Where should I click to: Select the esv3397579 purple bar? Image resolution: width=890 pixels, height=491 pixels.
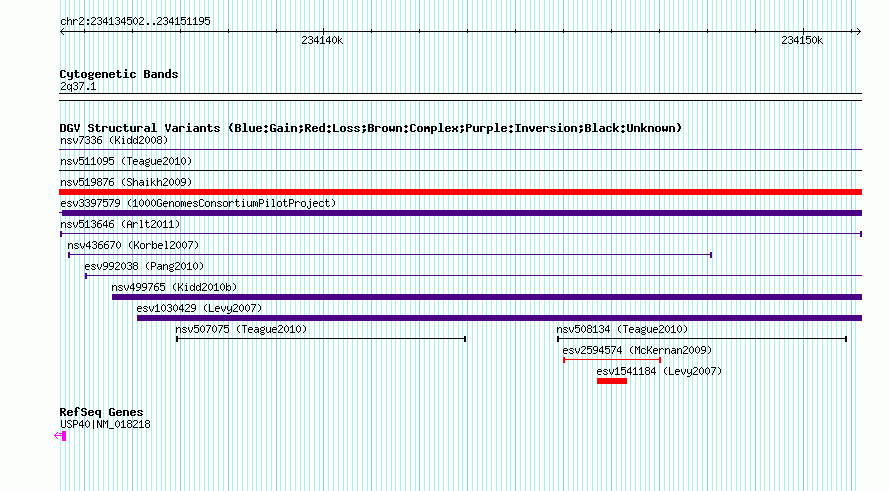[x=460, y=213]
